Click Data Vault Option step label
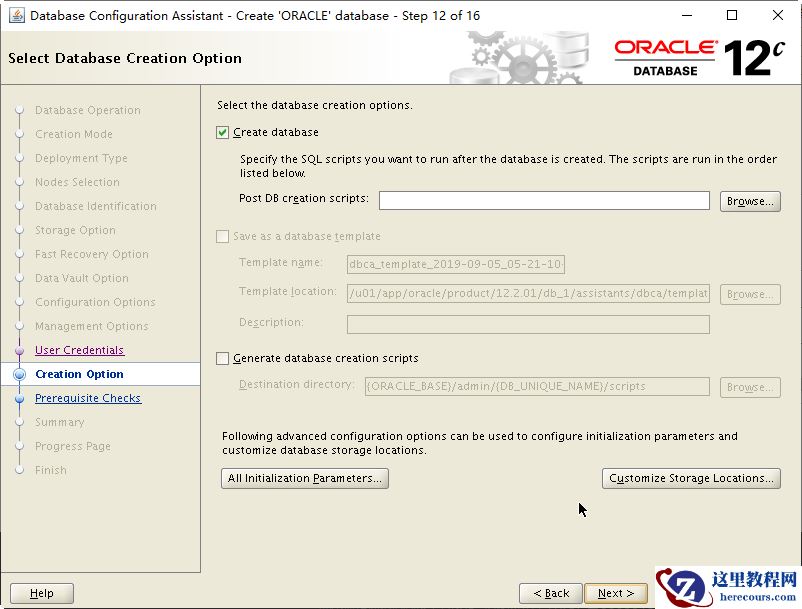The width and height of the screenshot is (802, 609). 81,279
